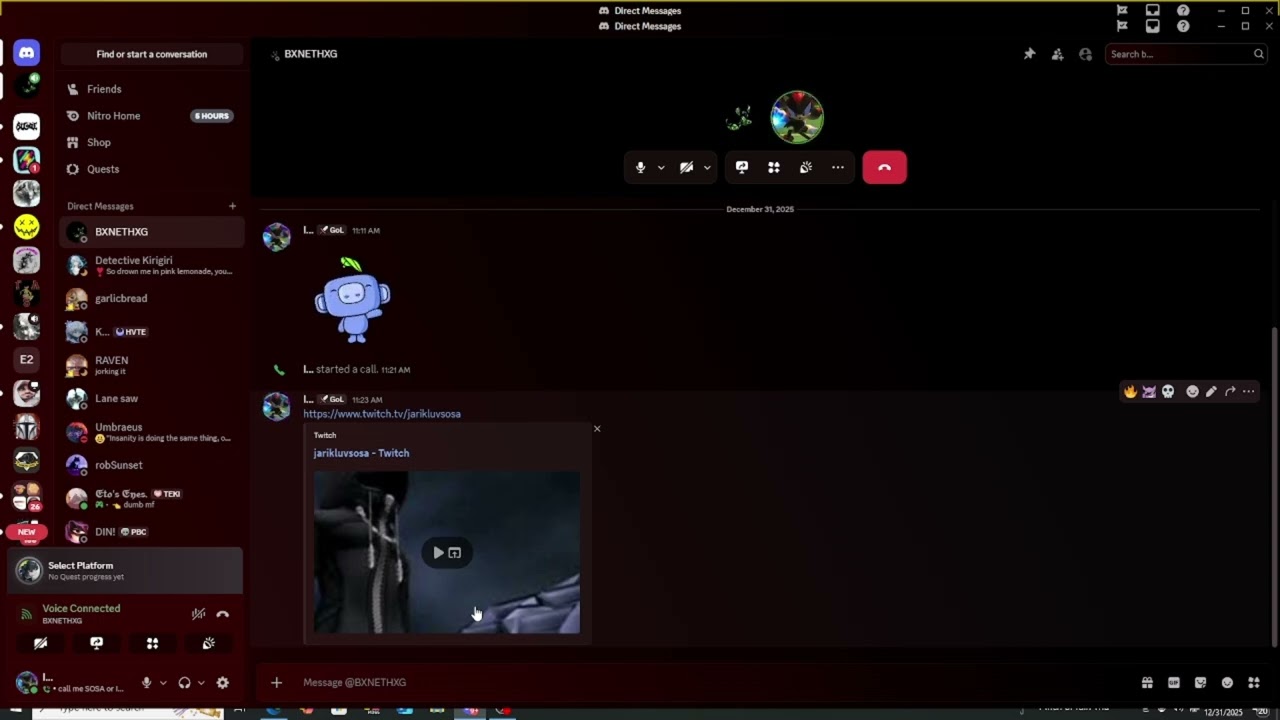1280x720 pixels.
Task: React with the purple devil emoji
Action: (1149, 392)
